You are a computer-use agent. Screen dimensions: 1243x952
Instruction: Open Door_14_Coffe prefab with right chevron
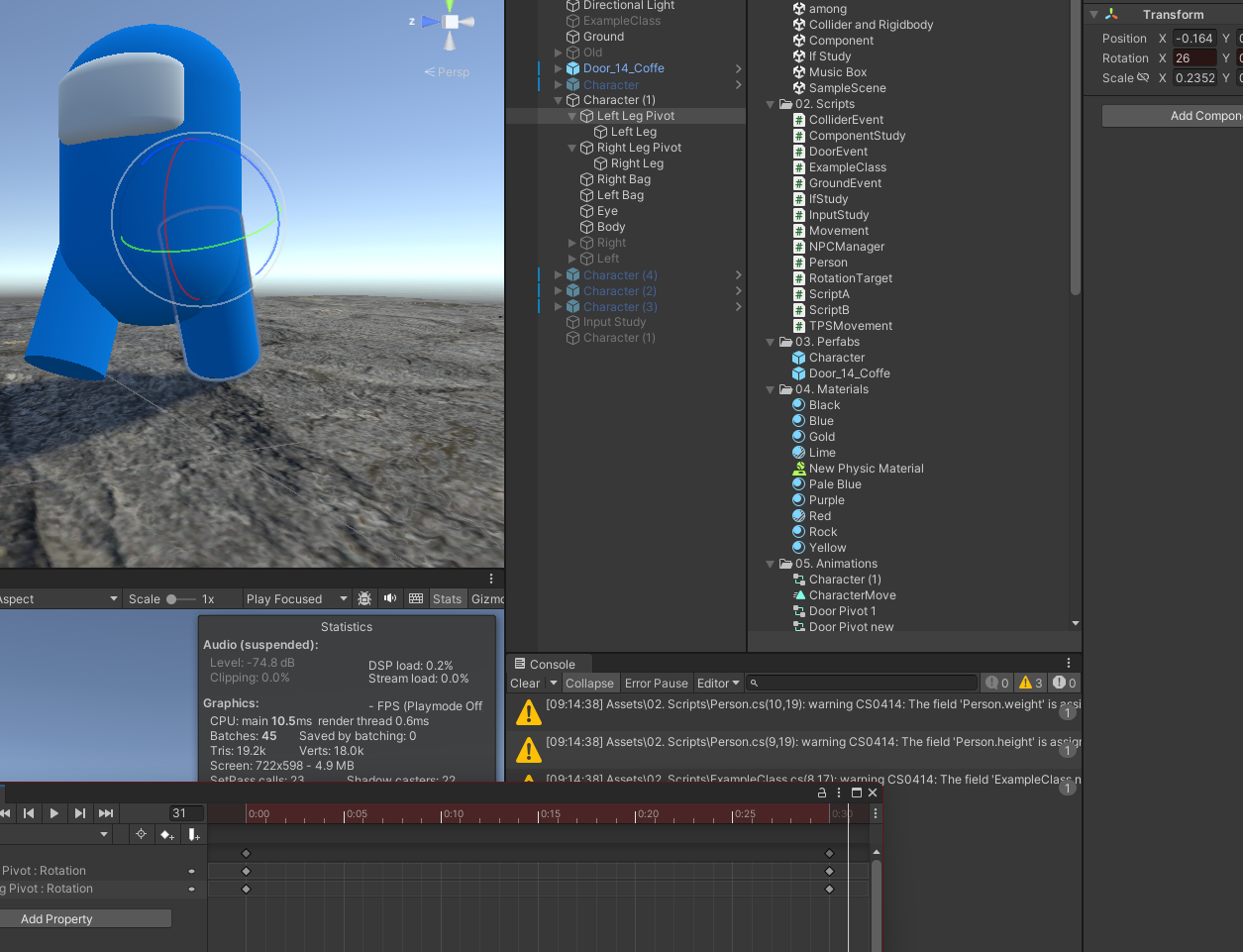tap(738, 68)
